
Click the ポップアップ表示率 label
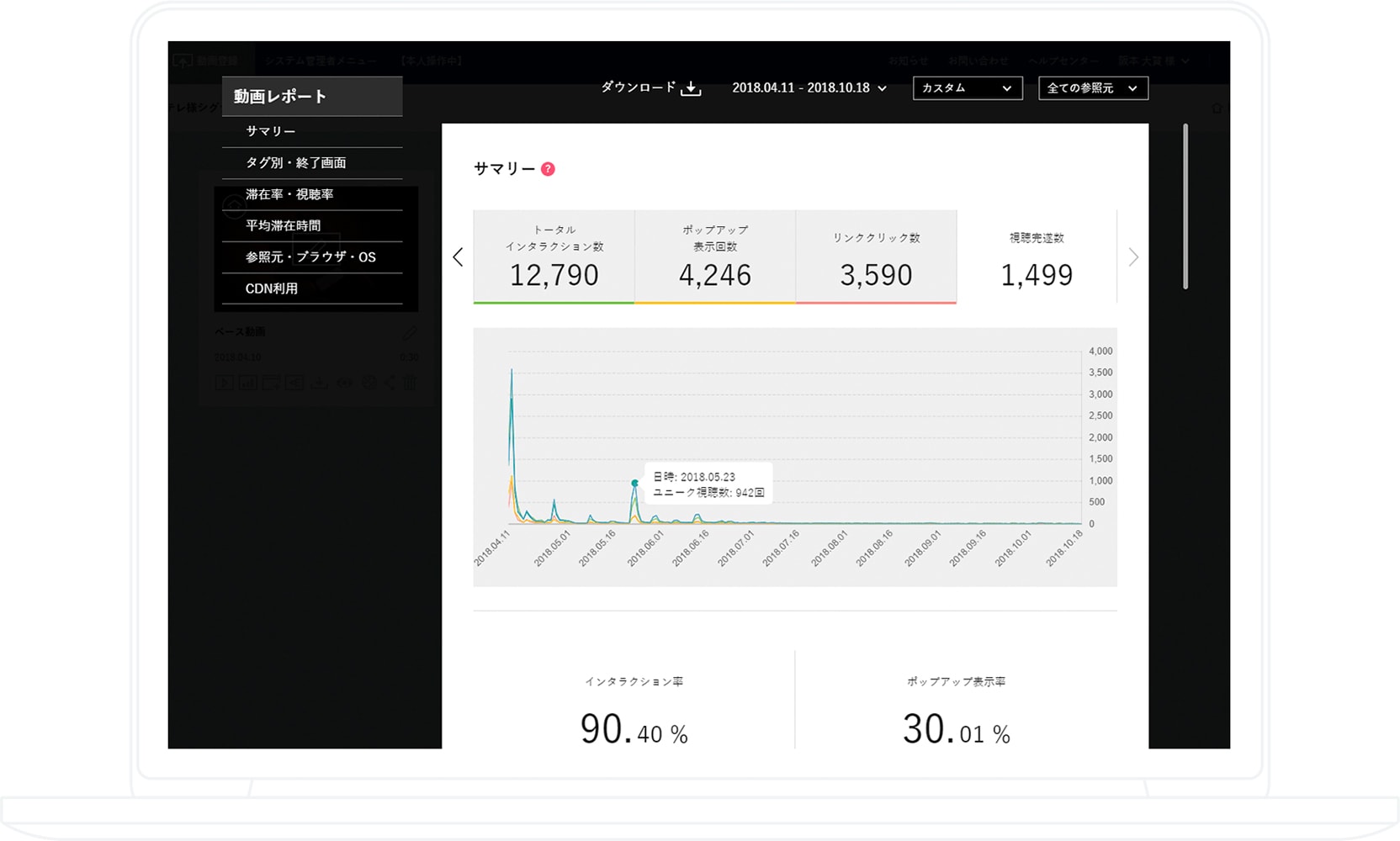tap(956, 682)
